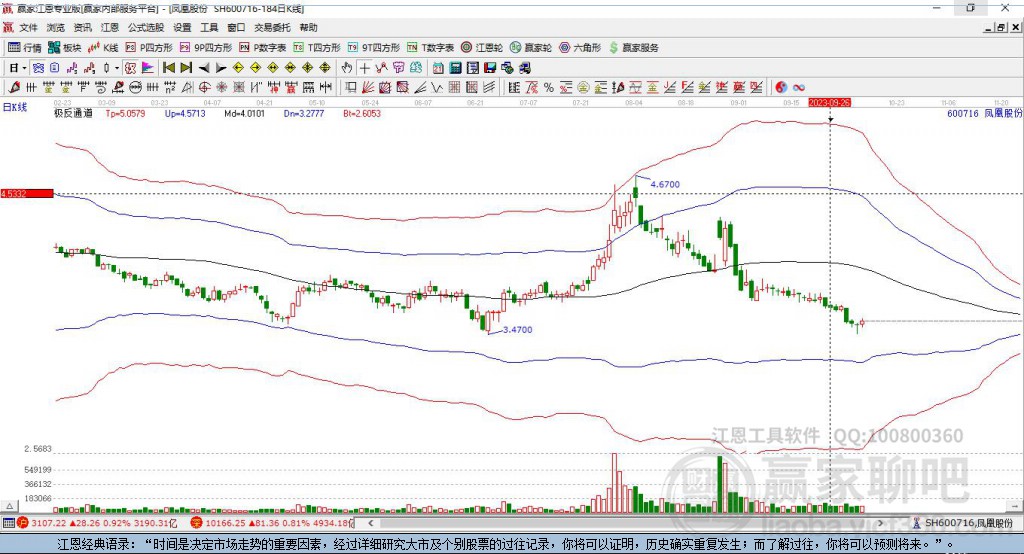The width and height of the screenshot is (1024, 554).
Task: Open the calculator tool icon
Action: (455, 68)
